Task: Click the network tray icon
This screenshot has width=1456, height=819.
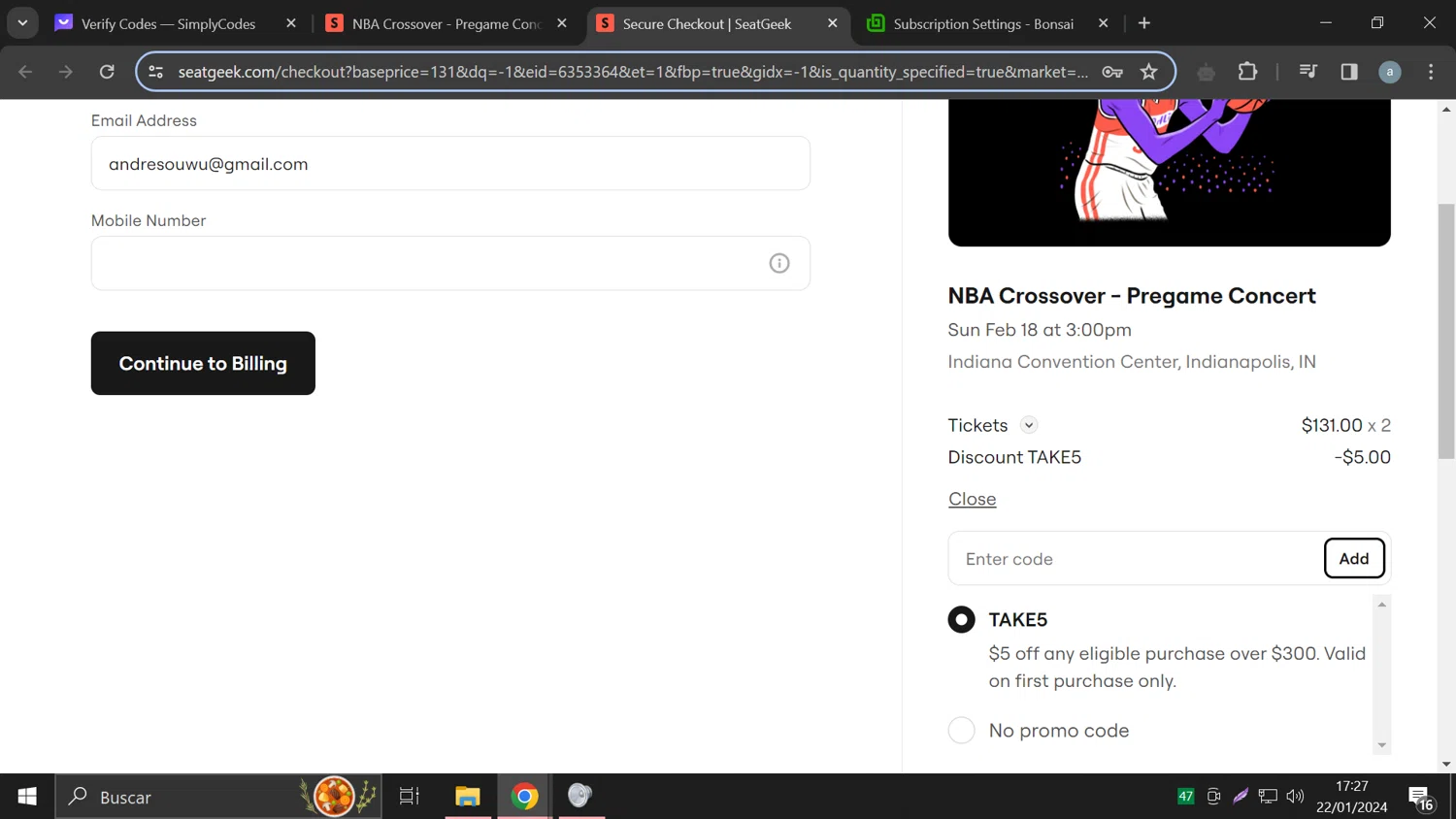Action: 1268,797
